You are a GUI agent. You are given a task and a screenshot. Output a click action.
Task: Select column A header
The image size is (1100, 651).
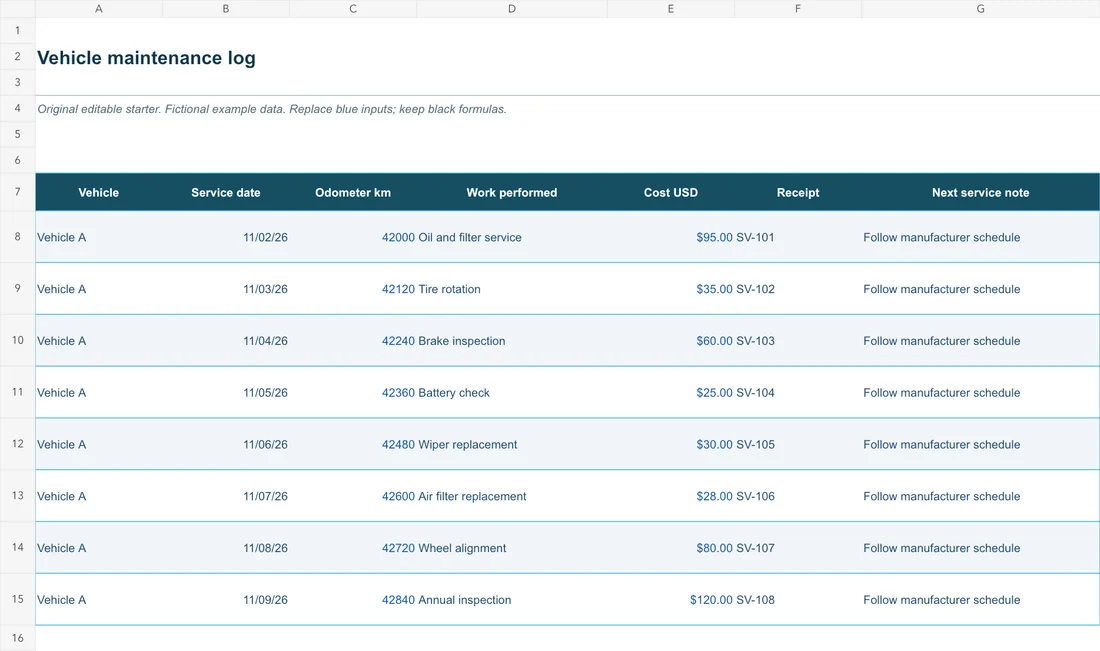coord(99,8)
